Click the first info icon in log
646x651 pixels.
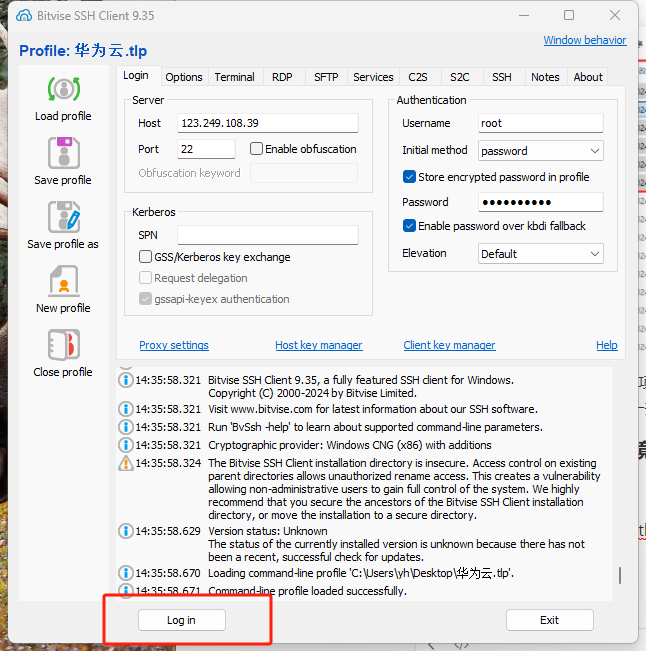tap(126, 380)
